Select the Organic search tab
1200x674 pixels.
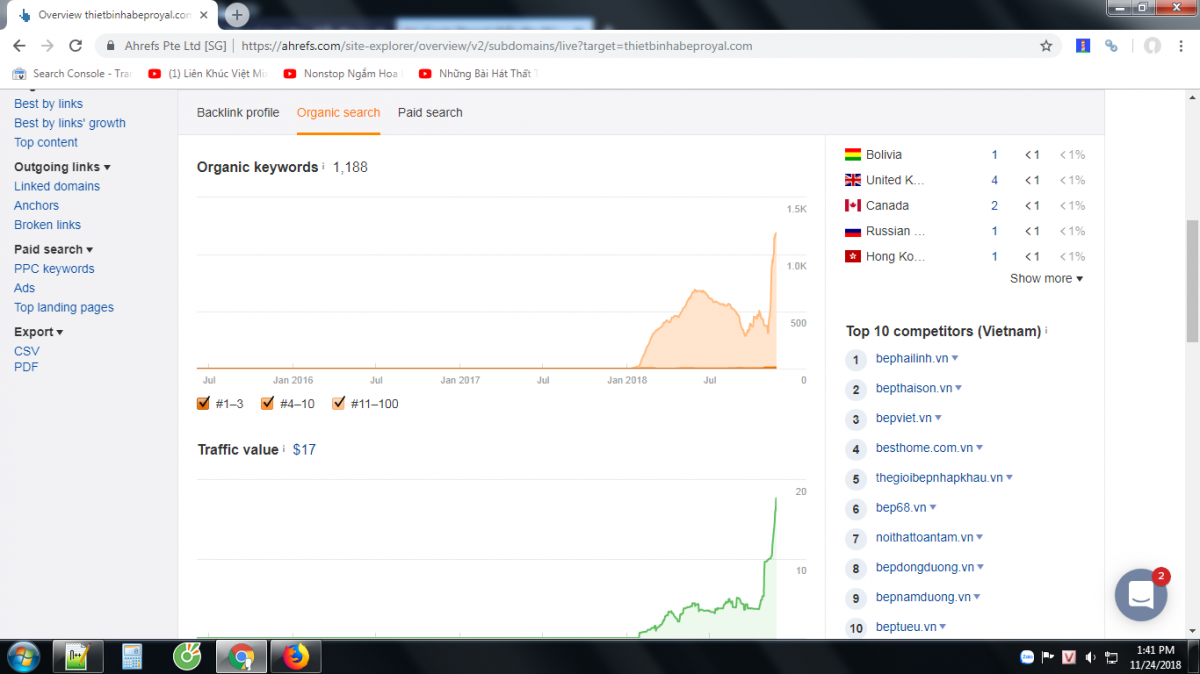click(338, 113)
